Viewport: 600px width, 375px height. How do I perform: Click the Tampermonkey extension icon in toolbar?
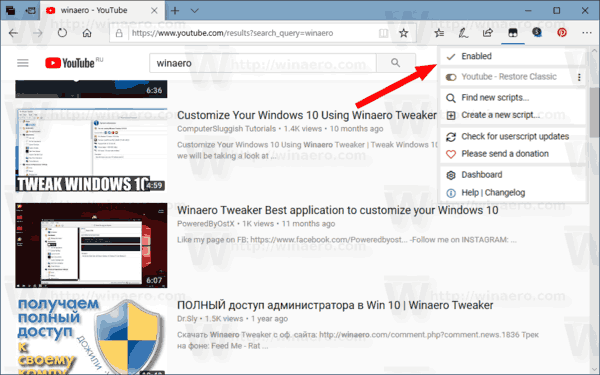(512, 33)
